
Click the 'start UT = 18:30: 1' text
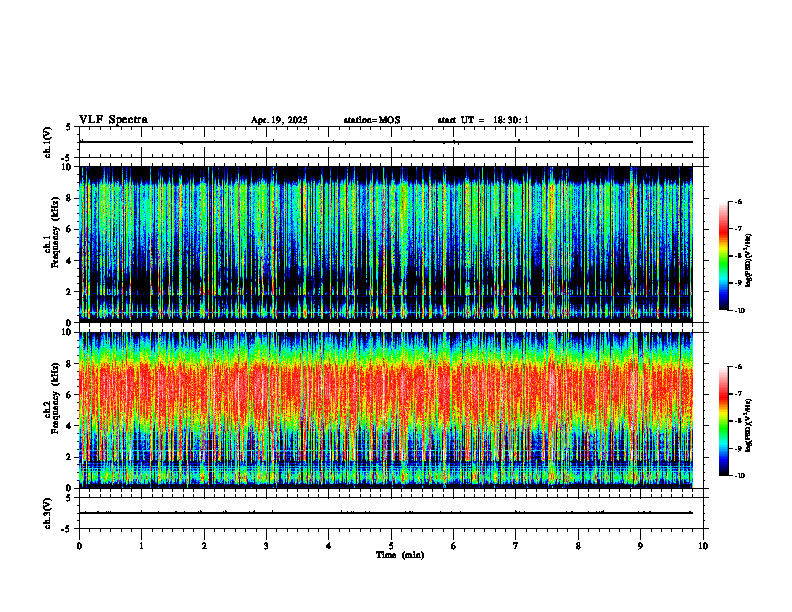coord(483,120)
